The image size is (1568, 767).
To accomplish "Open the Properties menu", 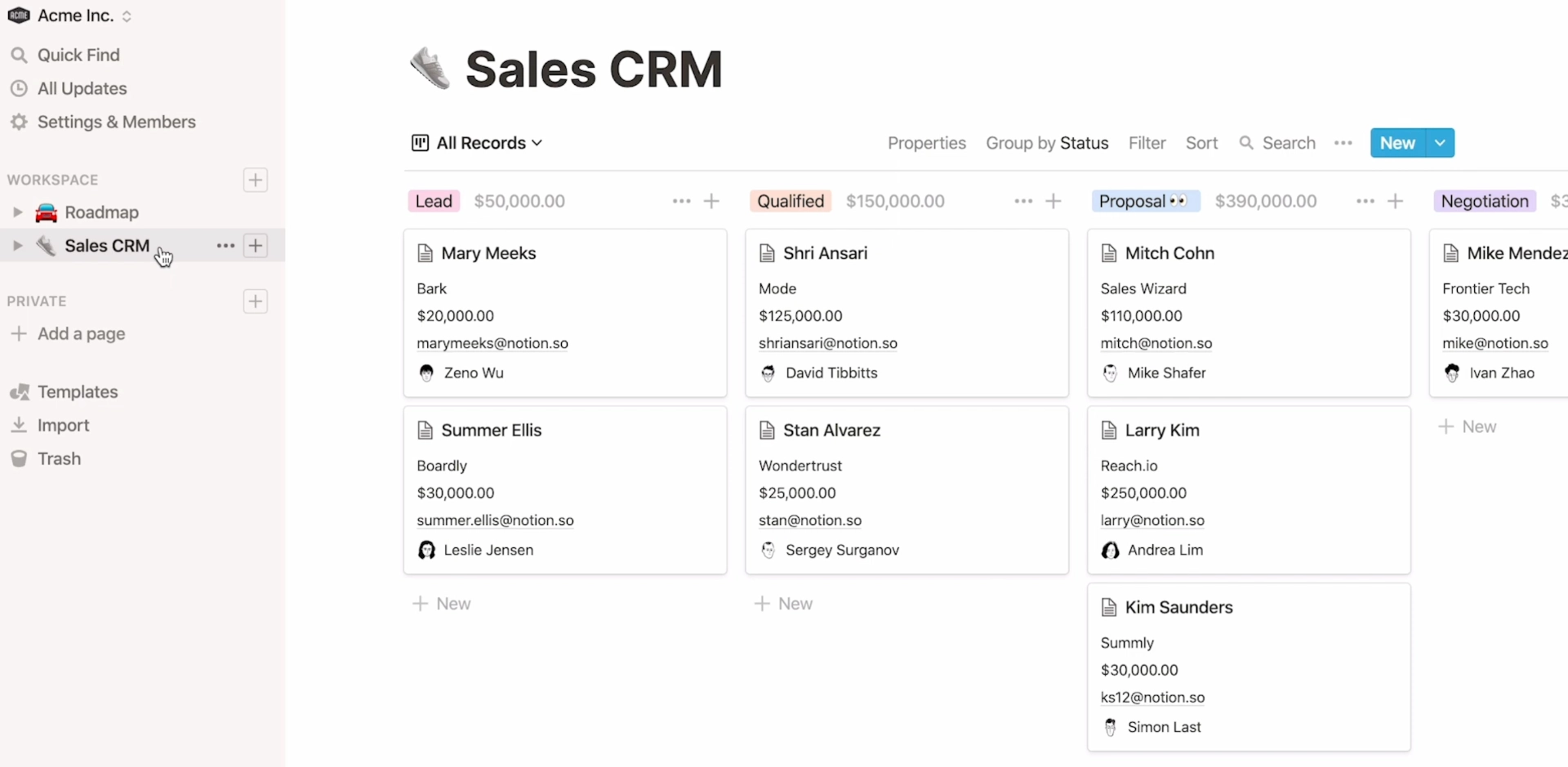I will 926,143.
